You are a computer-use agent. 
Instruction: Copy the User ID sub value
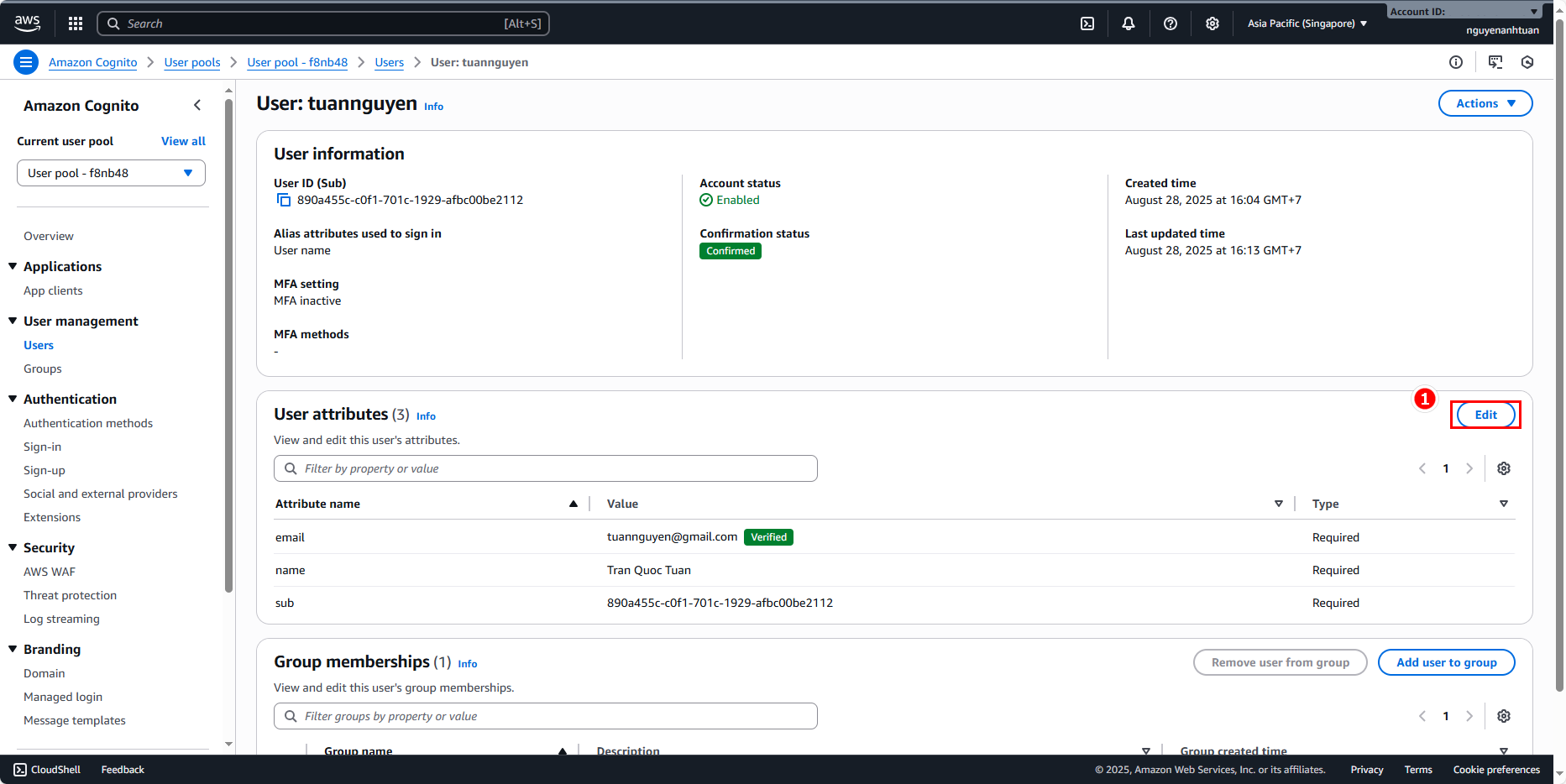click(x=284, y=200)
